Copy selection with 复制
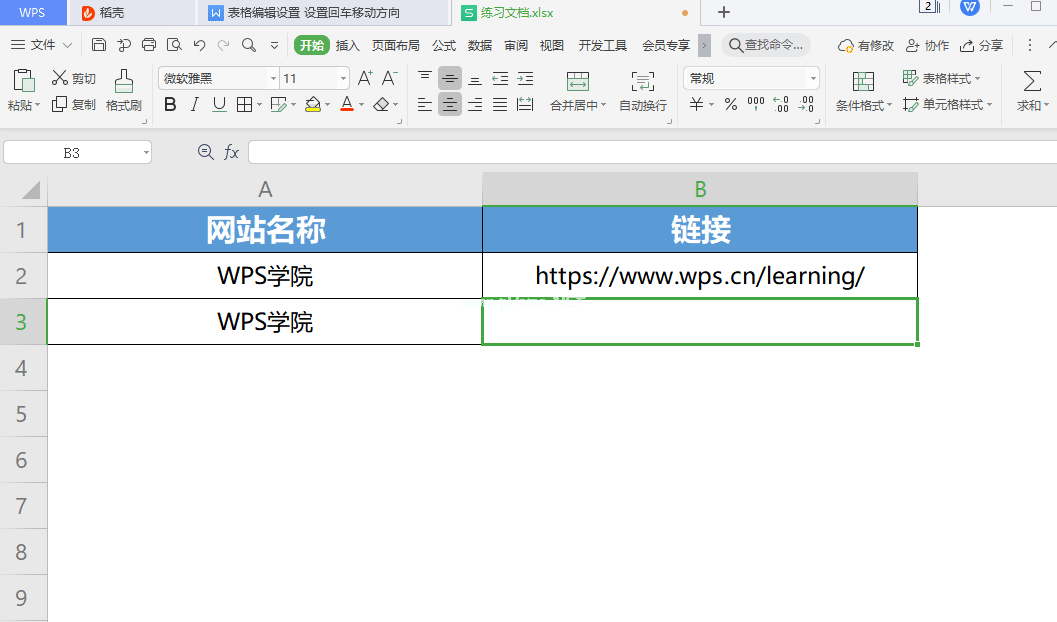Image resolution: width=1057 pixels, height=622 pixels. click(x=73, y=104)
